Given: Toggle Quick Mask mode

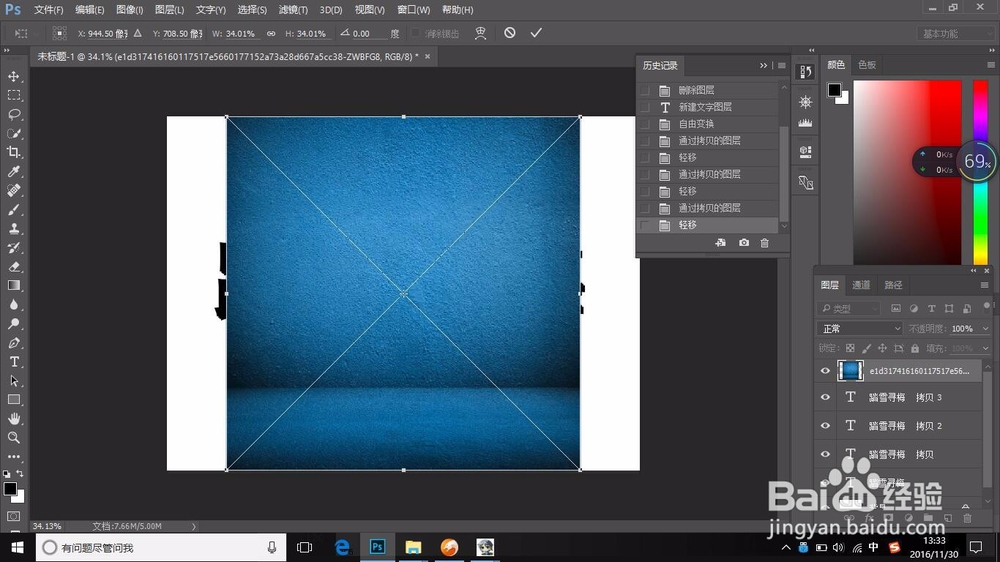Looking at the screenshot, I should click(x=13, y=515).
